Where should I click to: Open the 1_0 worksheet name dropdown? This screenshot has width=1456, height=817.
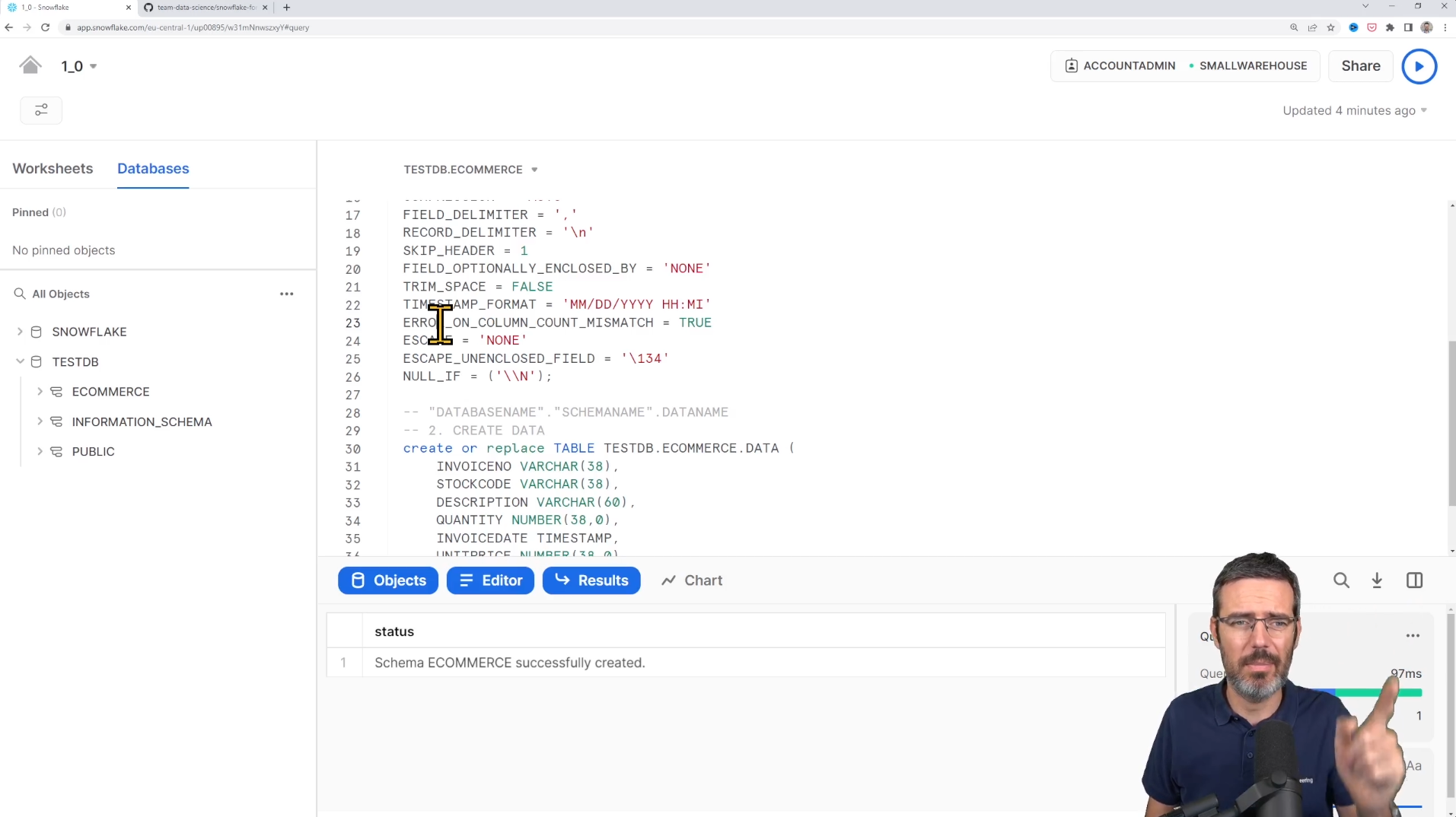[x=79, y=66]
